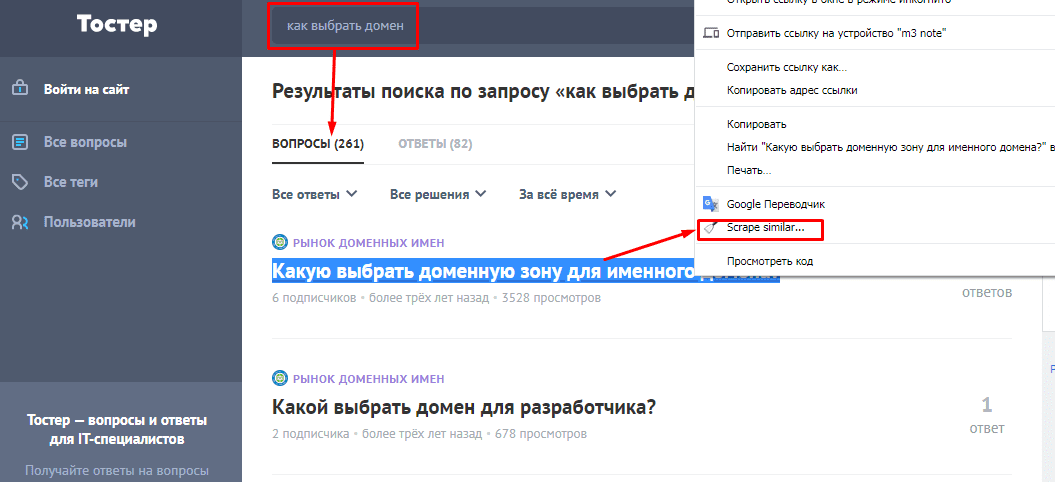1055x482 pixels.
Task: Click heading Результаты поиска по запросу
Action: coord(483,92)
